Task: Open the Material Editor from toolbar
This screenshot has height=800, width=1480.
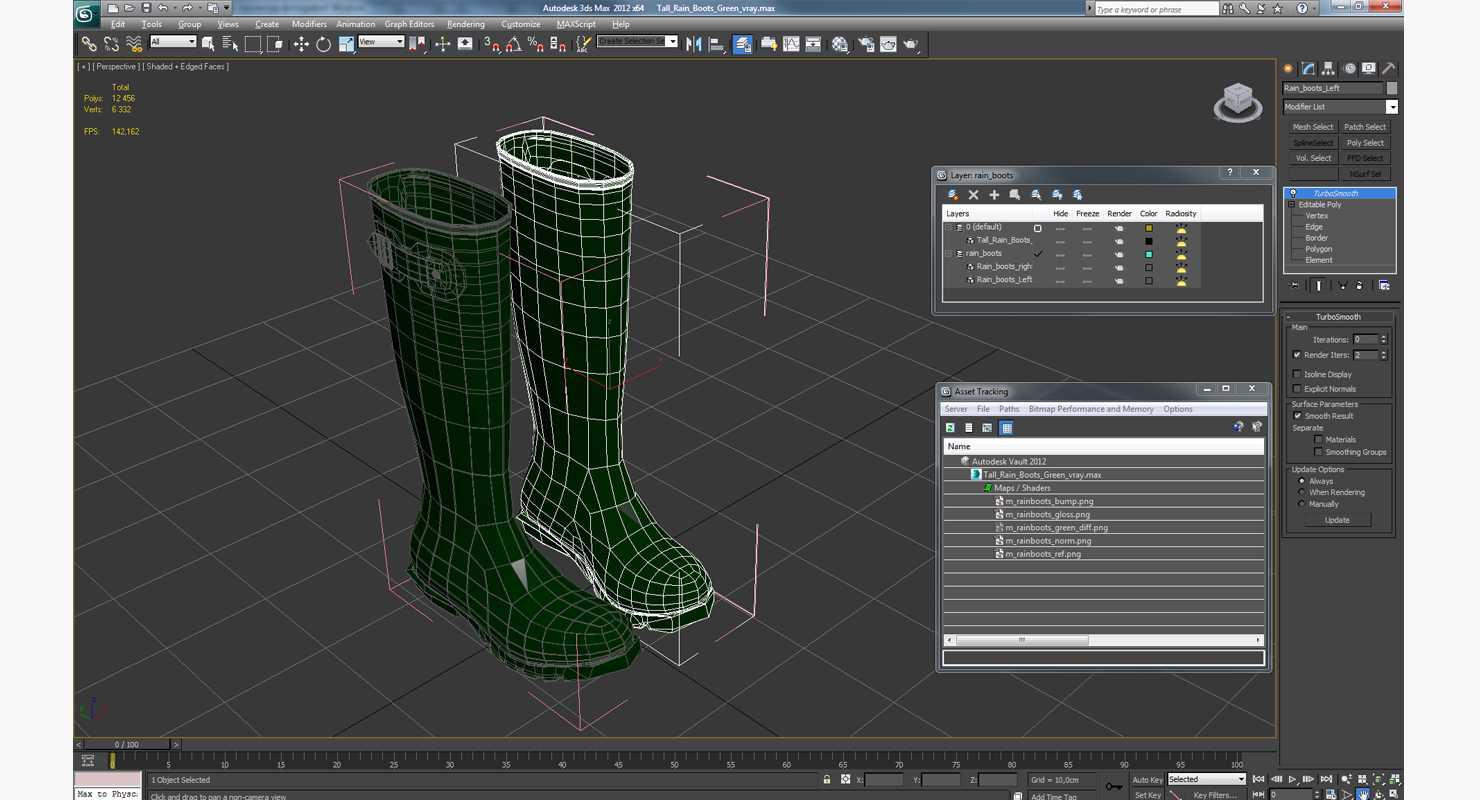Action: coord(840,44)
